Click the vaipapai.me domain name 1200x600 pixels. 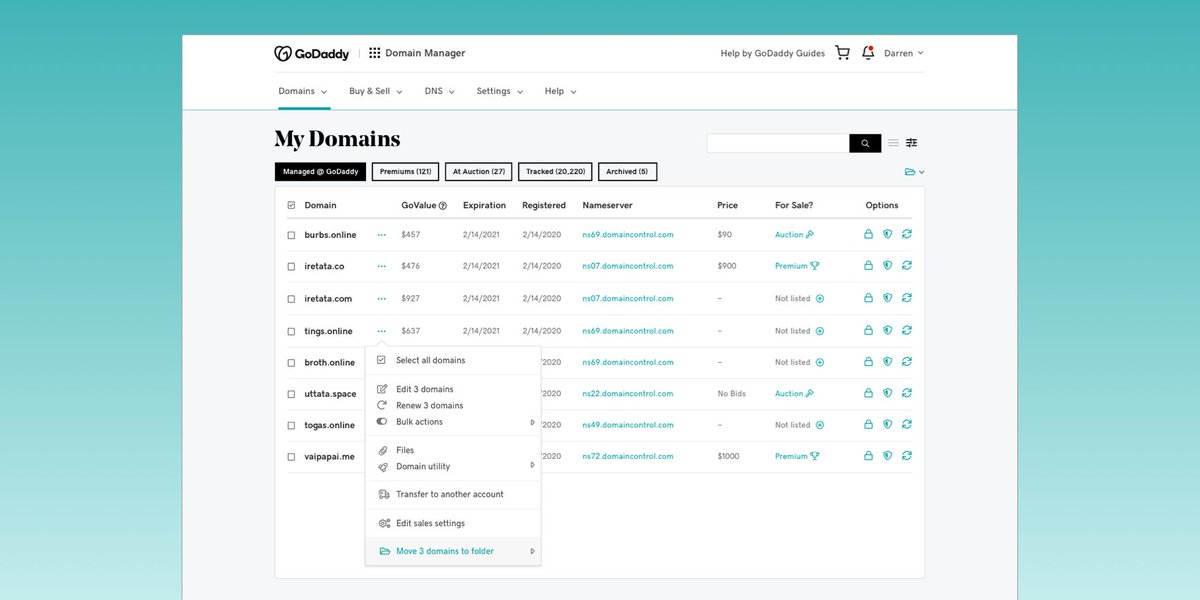point(330,457)
